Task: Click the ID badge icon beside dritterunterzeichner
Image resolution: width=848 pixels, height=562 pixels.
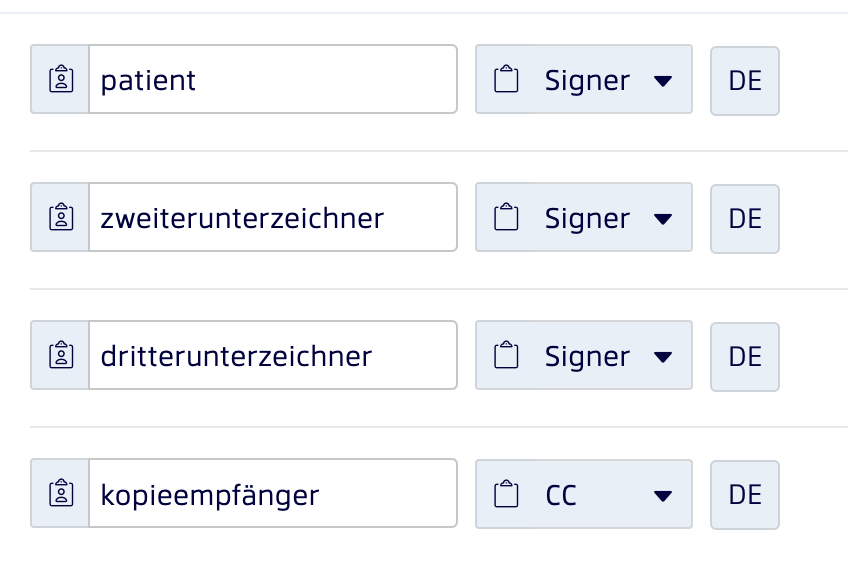Action: pos(61,355)
